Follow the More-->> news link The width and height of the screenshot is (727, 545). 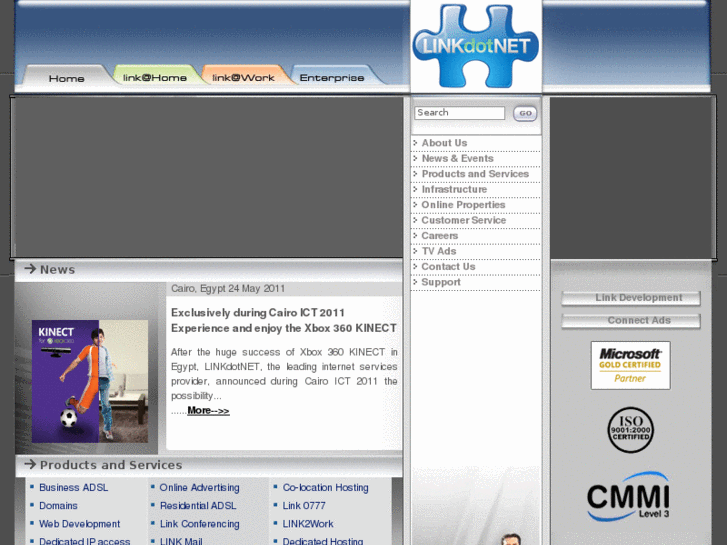[x=208, y=410]
